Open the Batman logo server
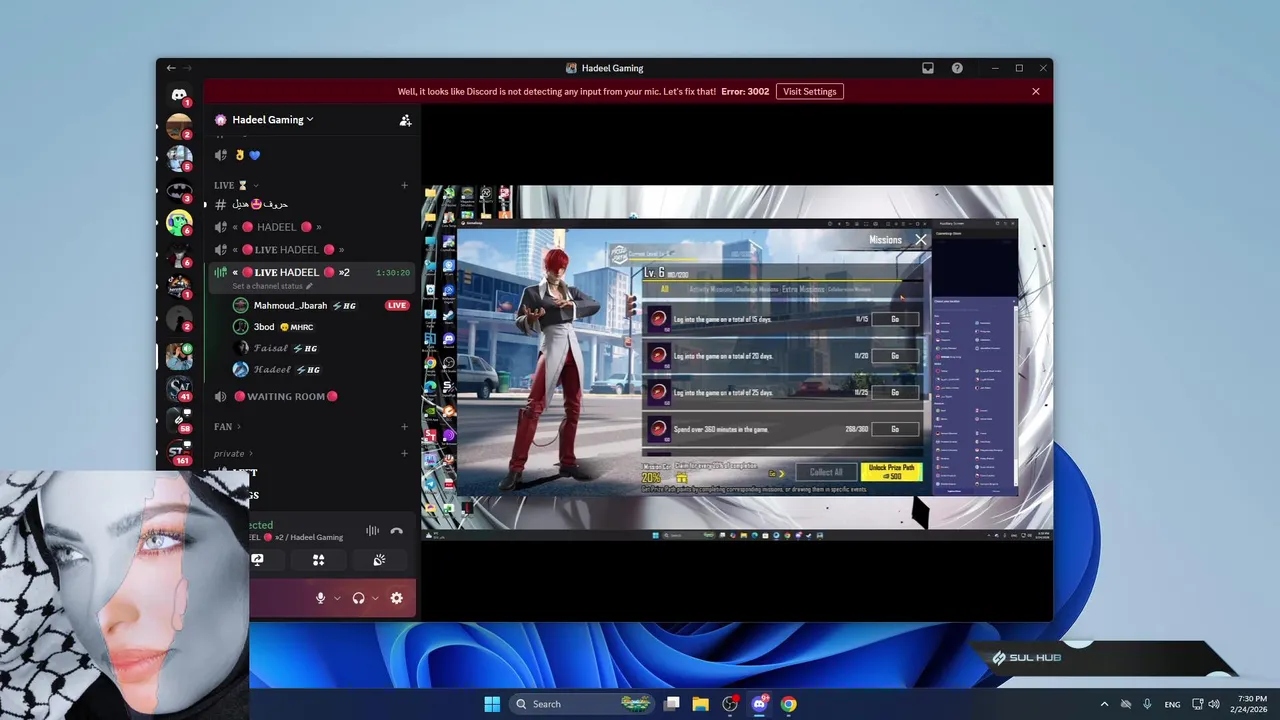The height and width of the screenshot is (720, 1280). [x=179, y=191]
